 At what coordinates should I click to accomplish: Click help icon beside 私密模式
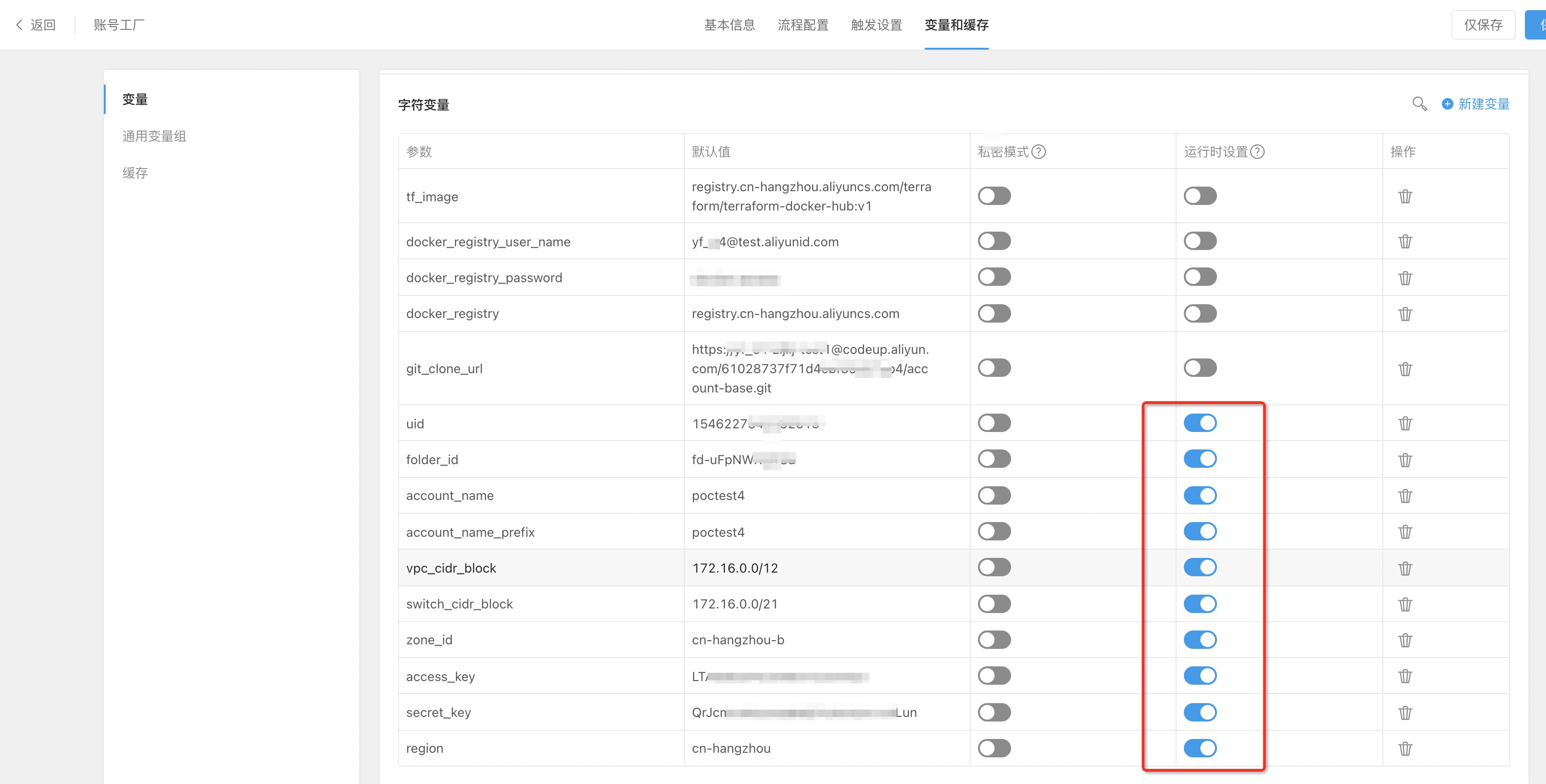1038,152
